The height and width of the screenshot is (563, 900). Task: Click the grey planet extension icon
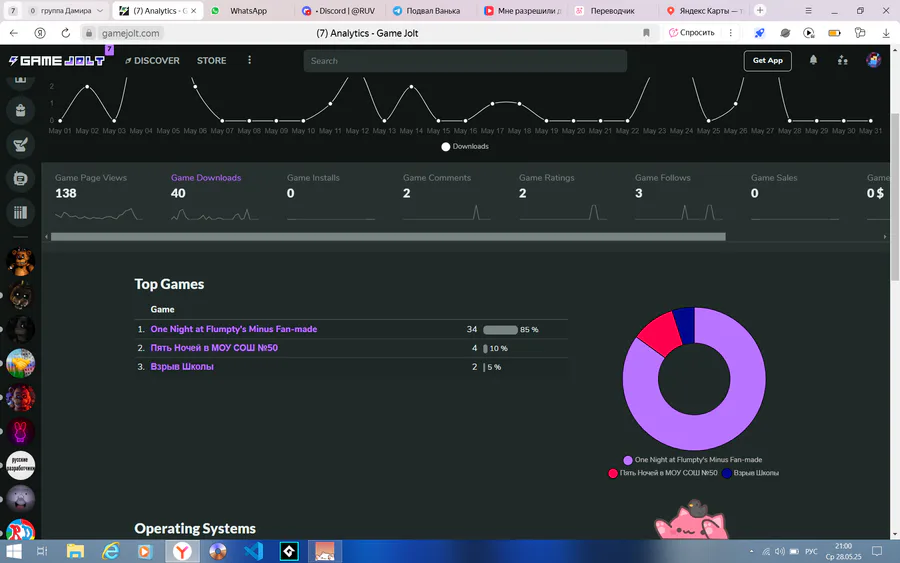click(x=785, y=33)
